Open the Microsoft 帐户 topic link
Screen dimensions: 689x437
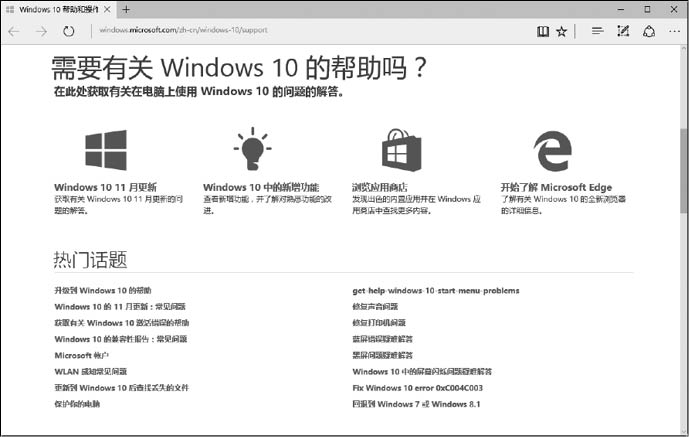tap(81, 355)
